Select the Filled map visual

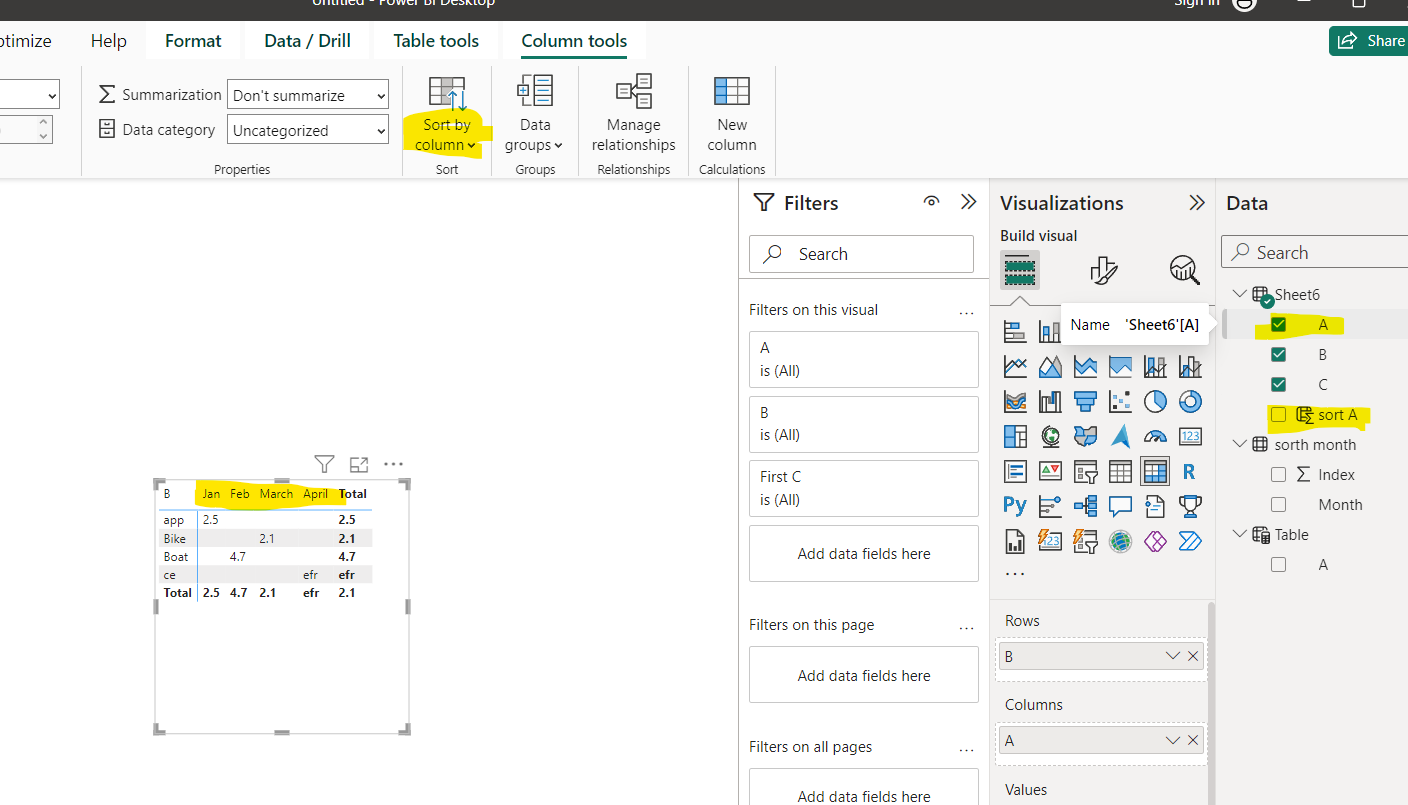(1085, 436)
